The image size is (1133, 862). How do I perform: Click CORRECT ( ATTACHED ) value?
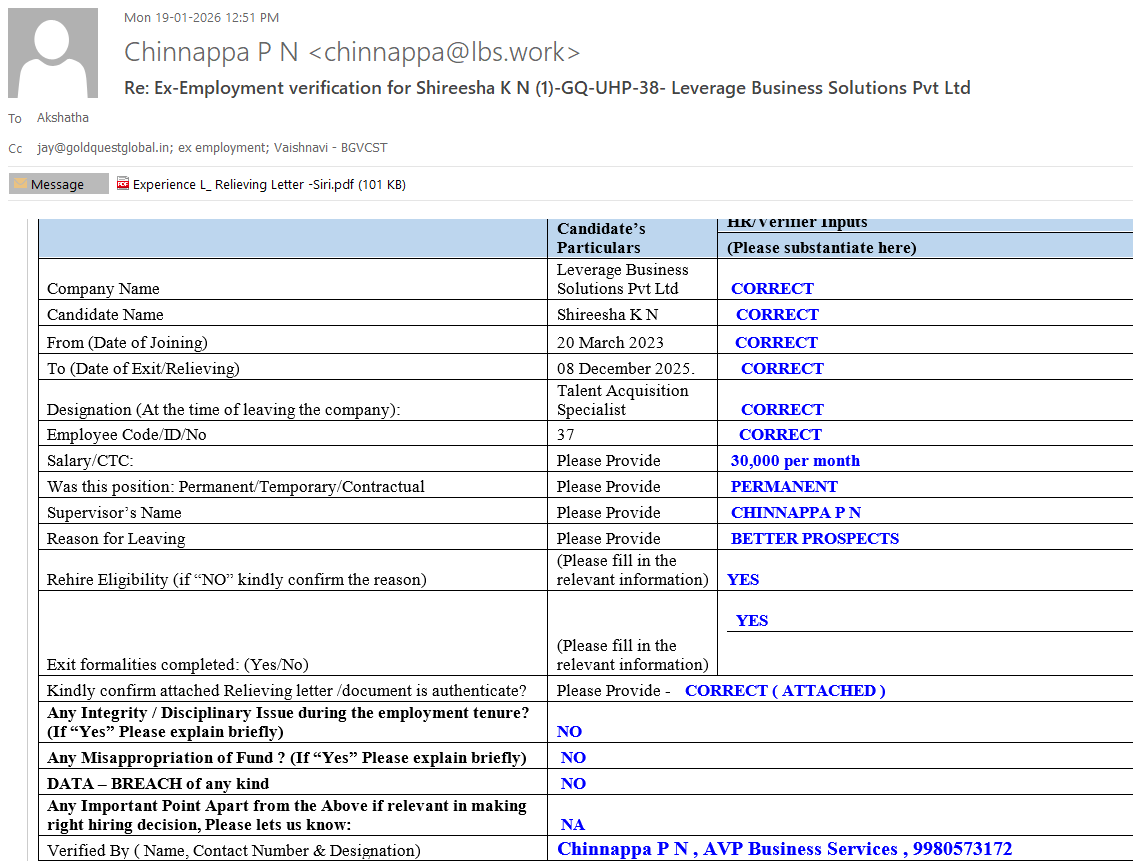coord(785,691)
